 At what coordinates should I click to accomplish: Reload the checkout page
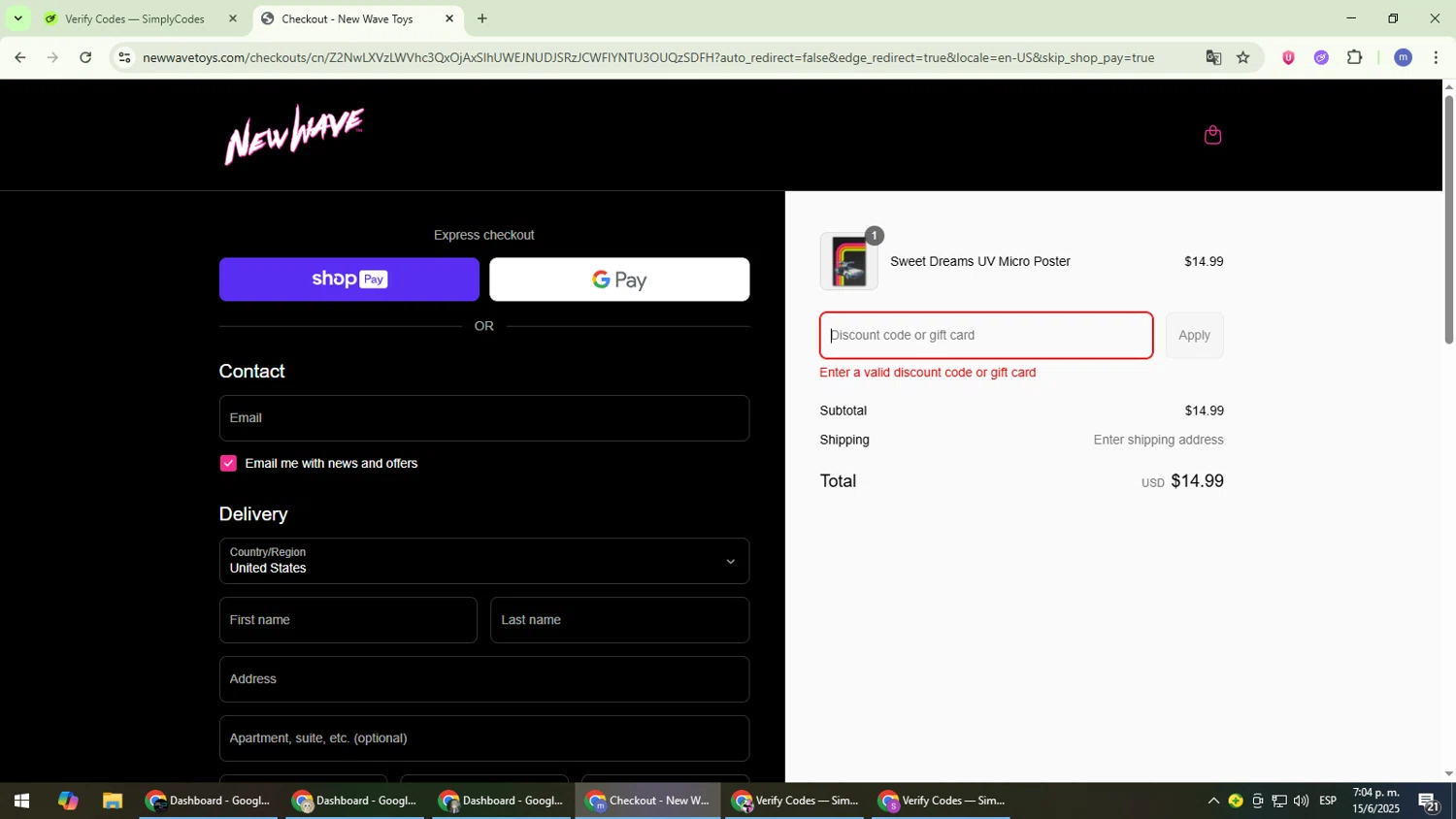tap(85, 57)
